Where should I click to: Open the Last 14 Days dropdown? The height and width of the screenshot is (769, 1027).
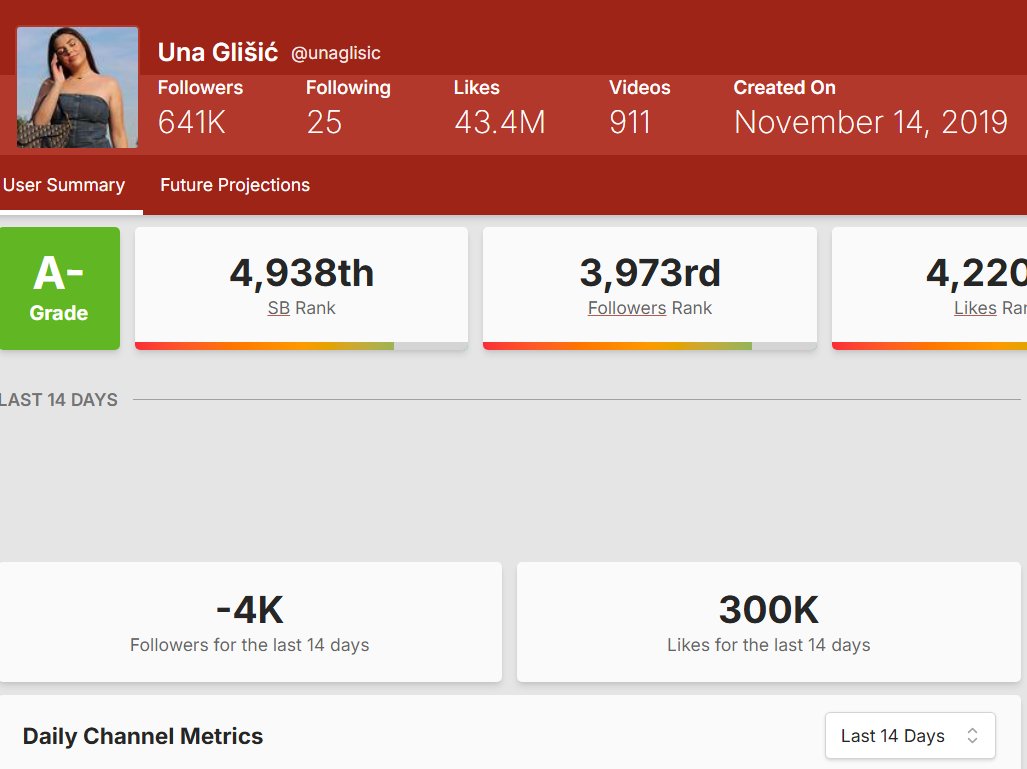point(910,736)
